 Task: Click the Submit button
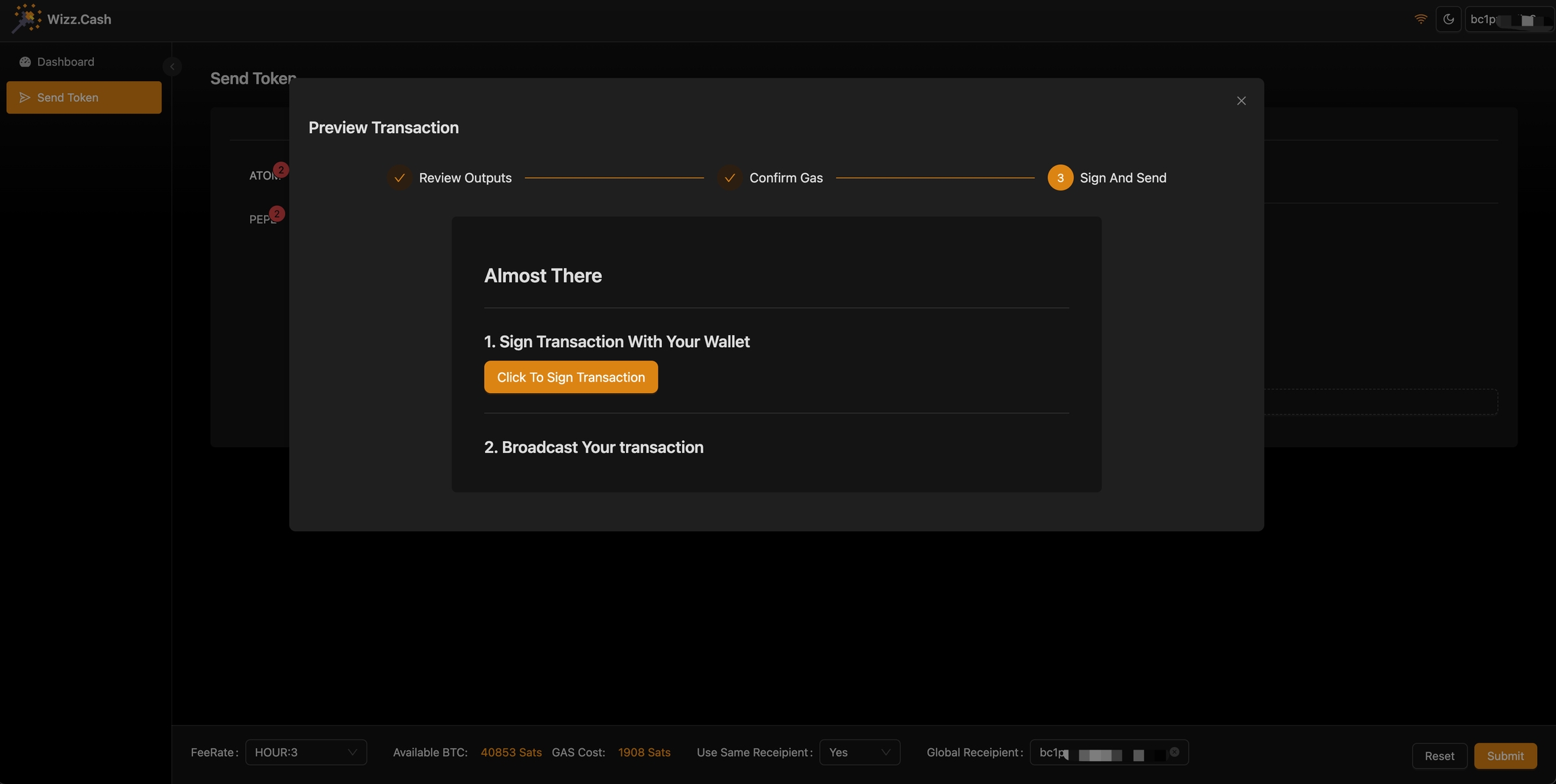1505,756
